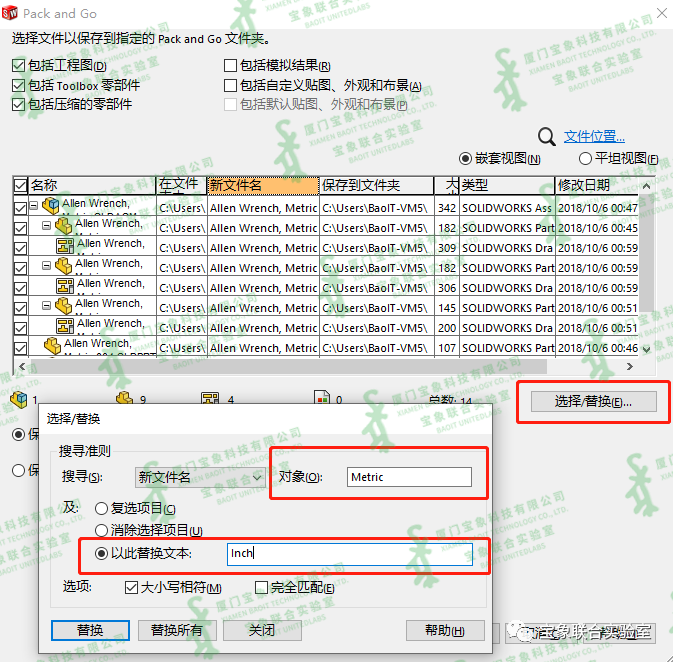Enable 包括自定义贴图、外观和布景(A) checkbox

pos(230,85)
